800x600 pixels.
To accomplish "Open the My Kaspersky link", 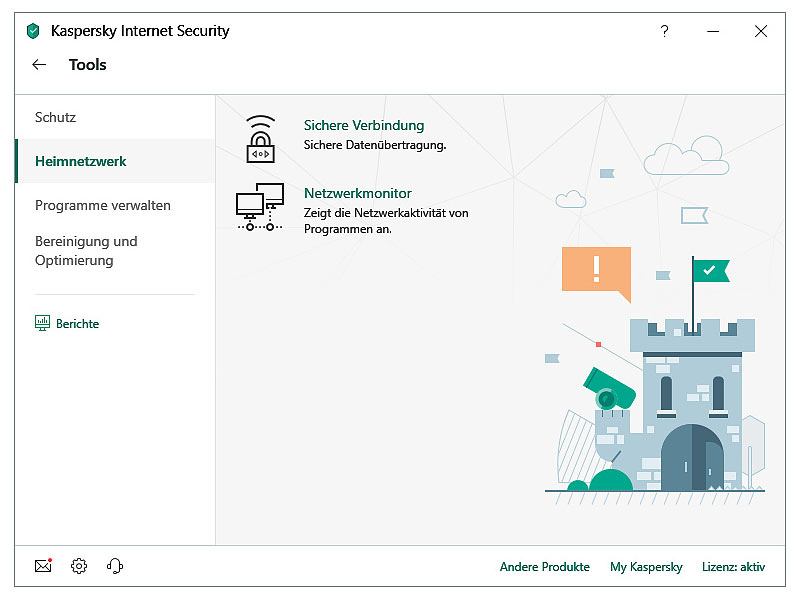I will 646,567.
